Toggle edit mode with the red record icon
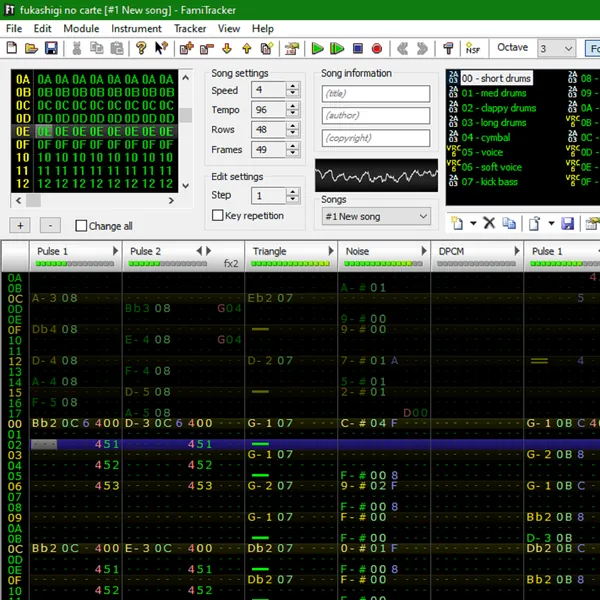 click(x=377, y=48)
